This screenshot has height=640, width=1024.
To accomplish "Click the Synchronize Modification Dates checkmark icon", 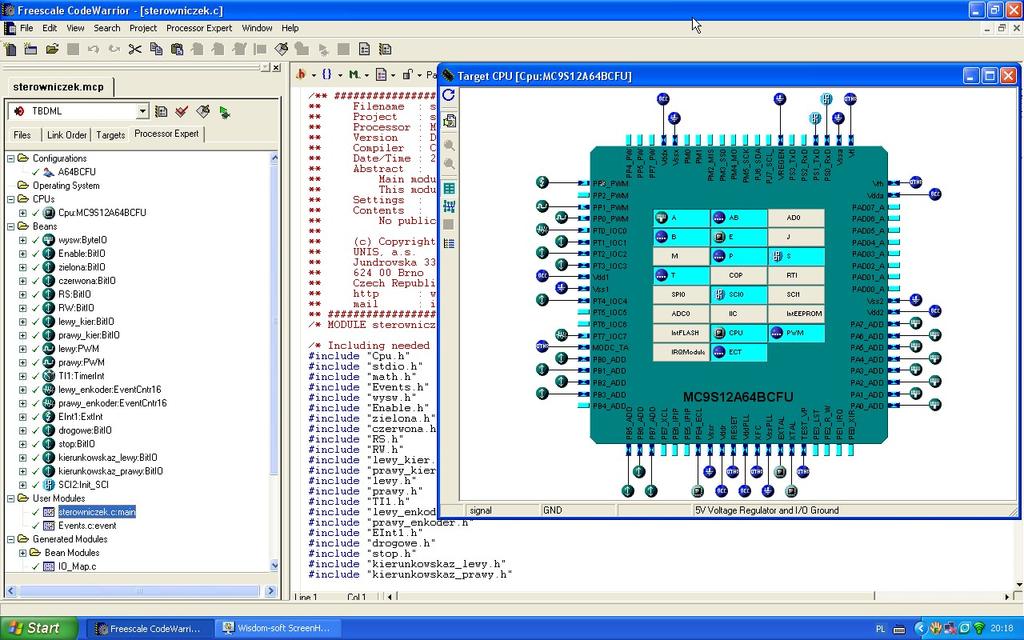I will [x=182, y=112].
